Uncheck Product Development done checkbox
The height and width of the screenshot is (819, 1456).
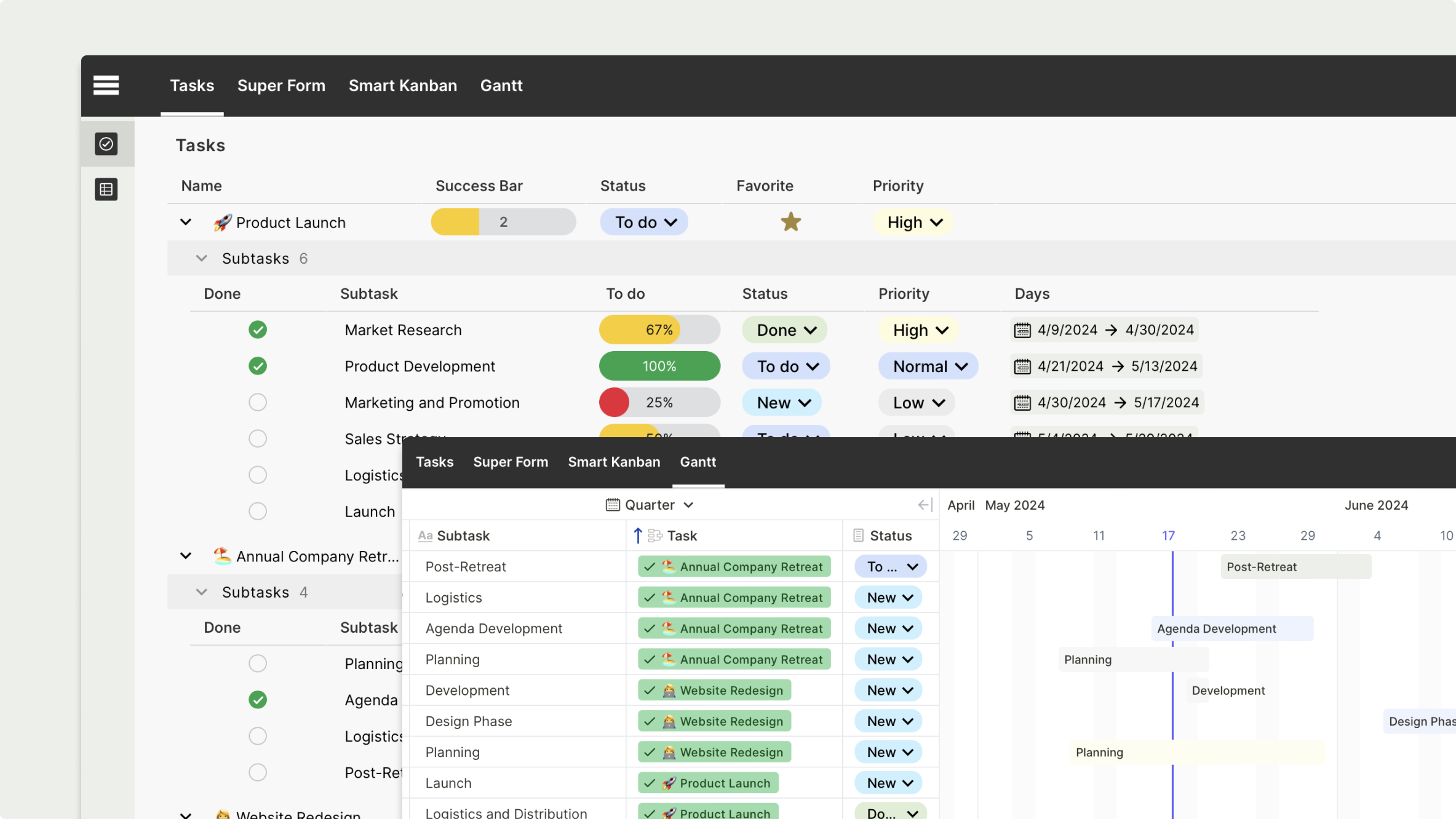click(x=258, y=366)
